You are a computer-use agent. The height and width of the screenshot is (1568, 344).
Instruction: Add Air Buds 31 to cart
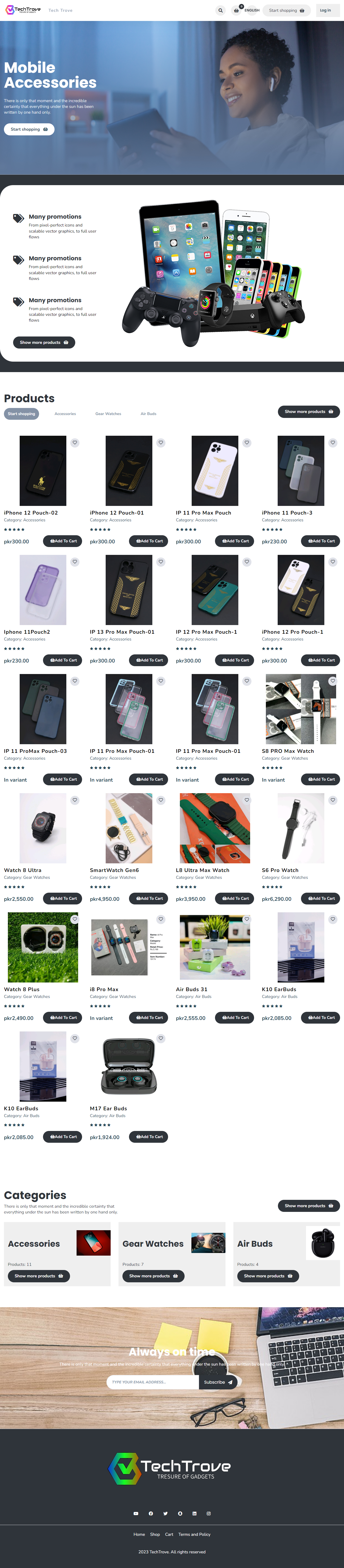point(235,1018)
